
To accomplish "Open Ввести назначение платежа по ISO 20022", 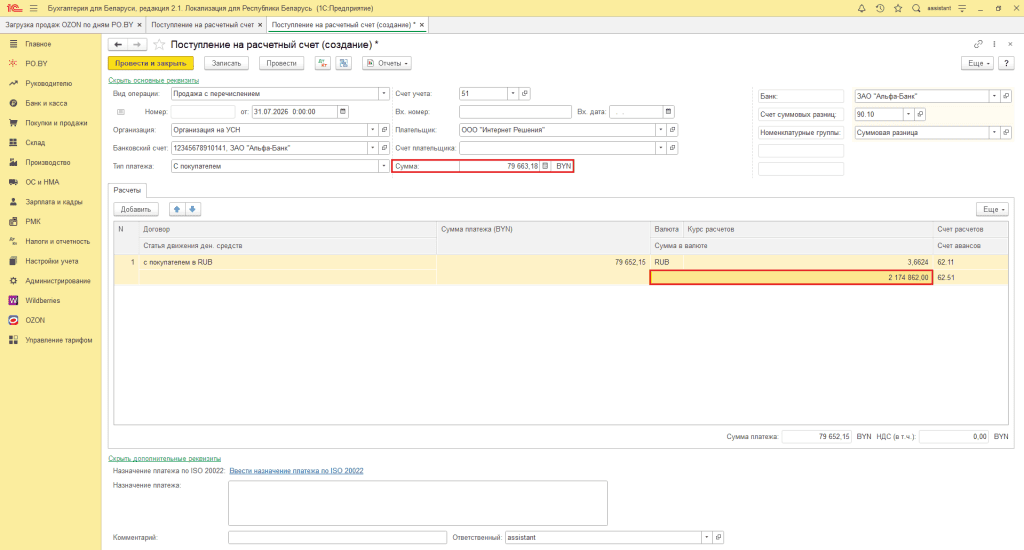I will pyautogui.click(x=296, y=471).
